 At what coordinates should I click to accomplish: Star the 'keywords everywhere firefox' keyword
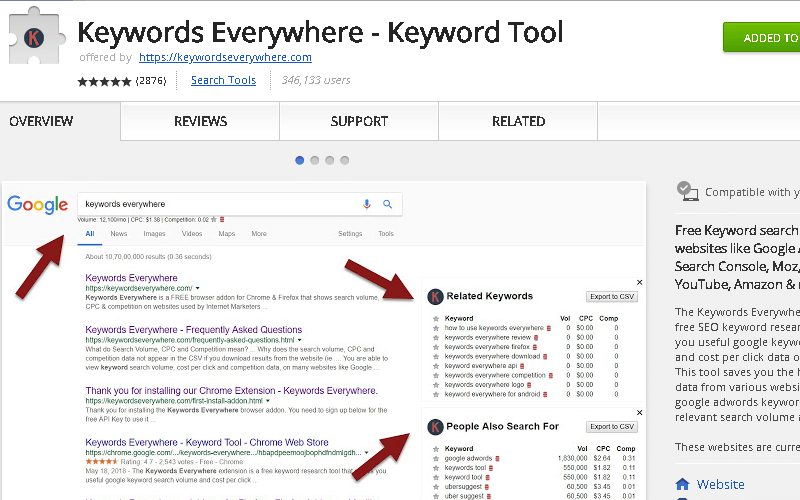pyautogui.click(x=436, y=347)
